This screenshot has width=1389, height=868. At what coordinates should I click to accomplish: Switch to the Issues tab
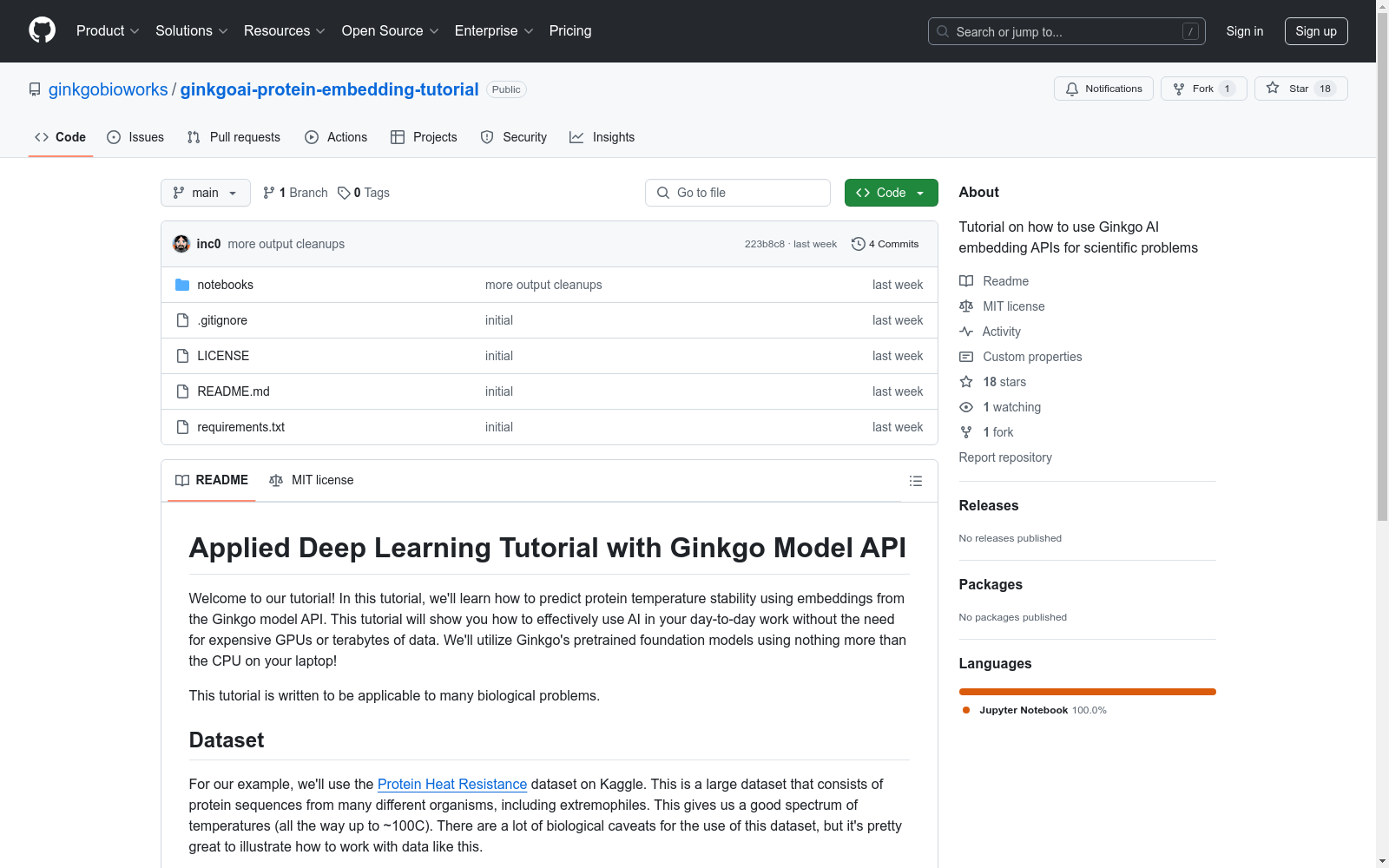[x=135, y=137]
